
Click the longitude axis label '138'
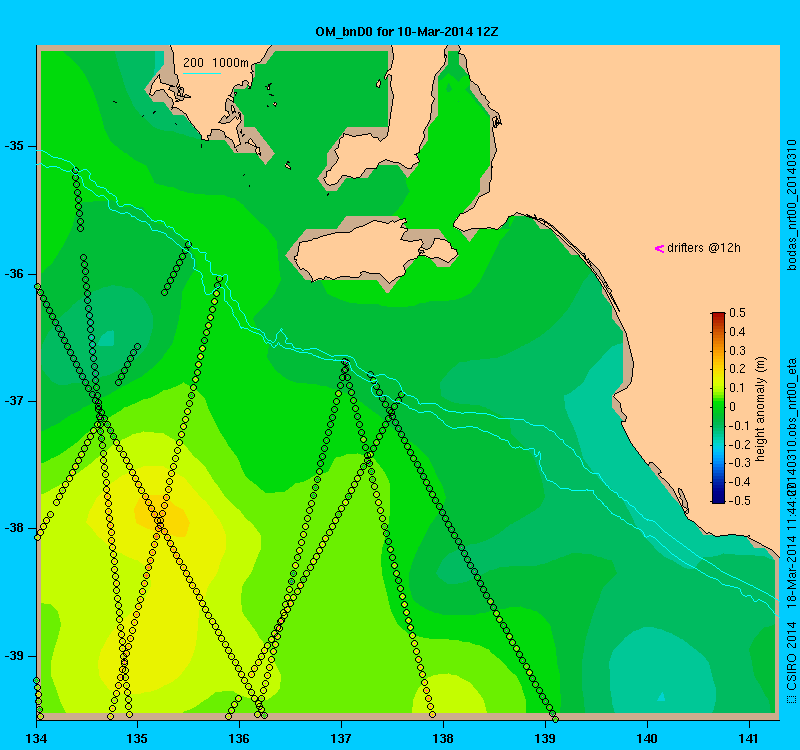pyautogui.click(x=443, y=738)
